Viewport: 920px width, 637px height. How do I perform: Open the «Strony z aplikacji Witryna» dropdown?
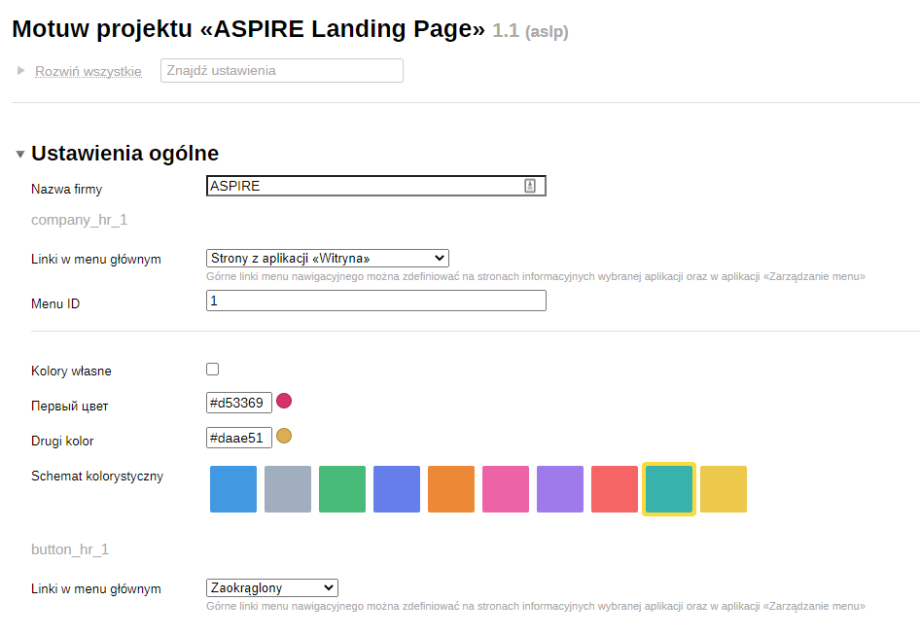pos(327,258)
